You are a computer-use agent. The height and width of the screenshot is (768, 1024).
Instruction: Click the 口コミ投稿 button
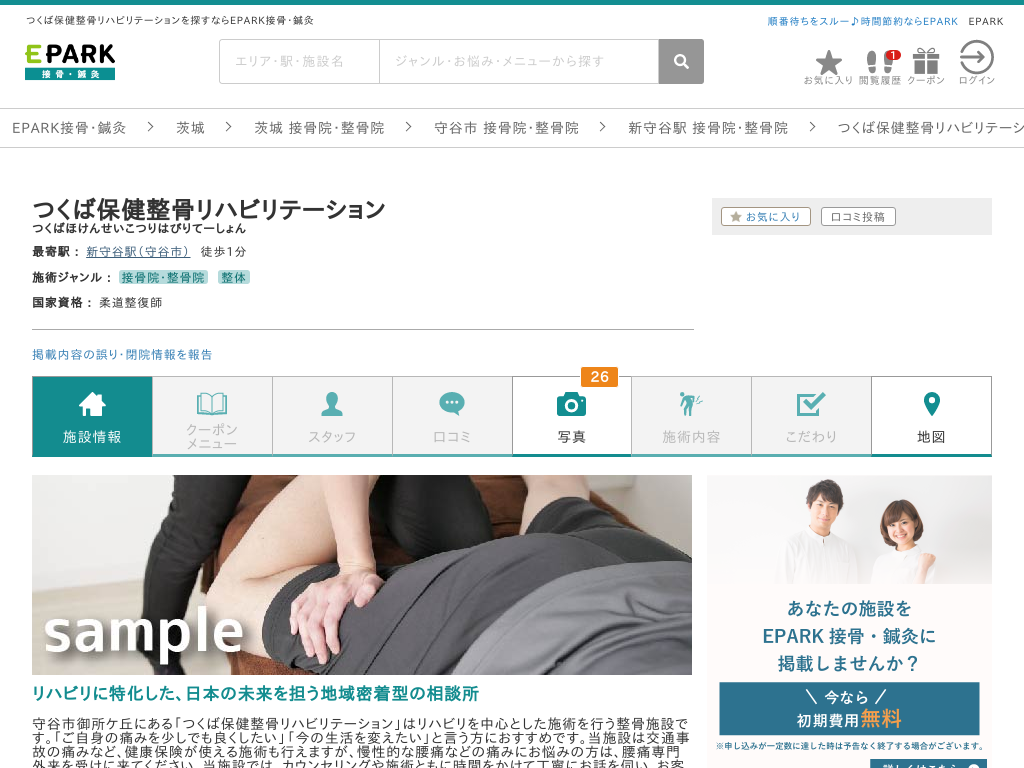(858, 217)
